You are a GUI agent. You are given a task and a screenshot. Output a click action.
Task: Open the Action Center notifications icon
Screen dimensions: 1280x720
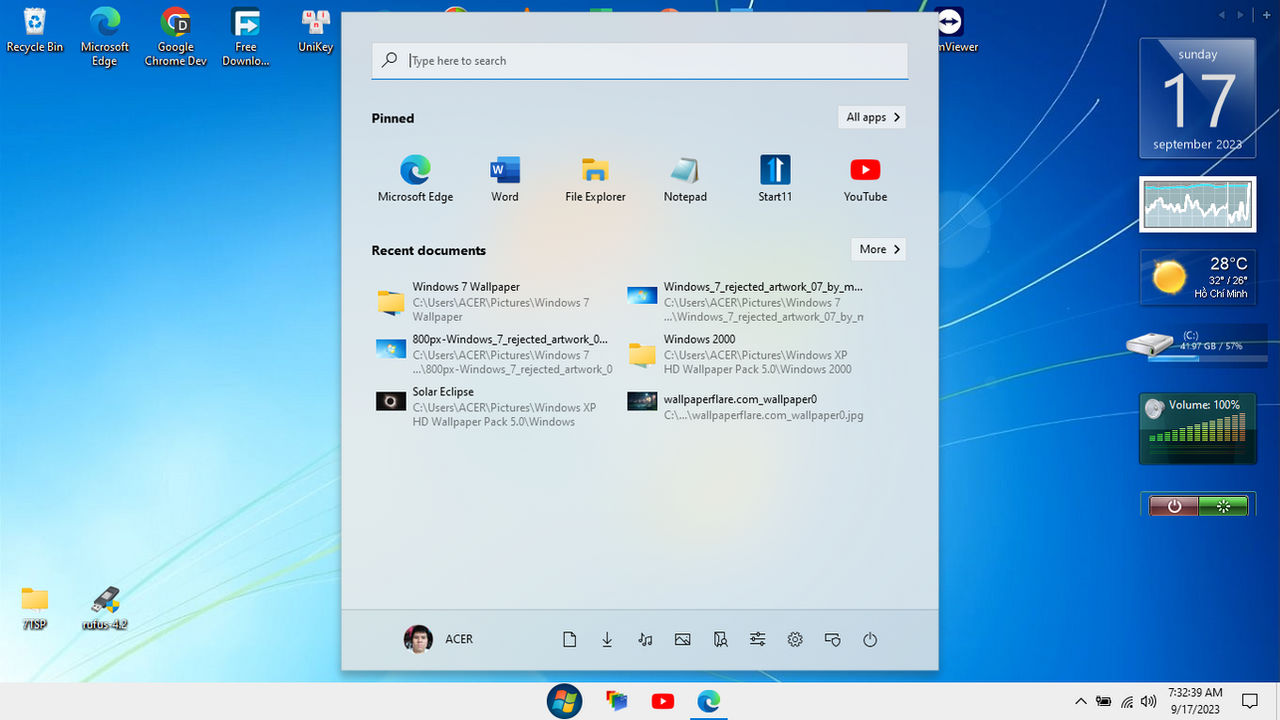point(1249,701)
